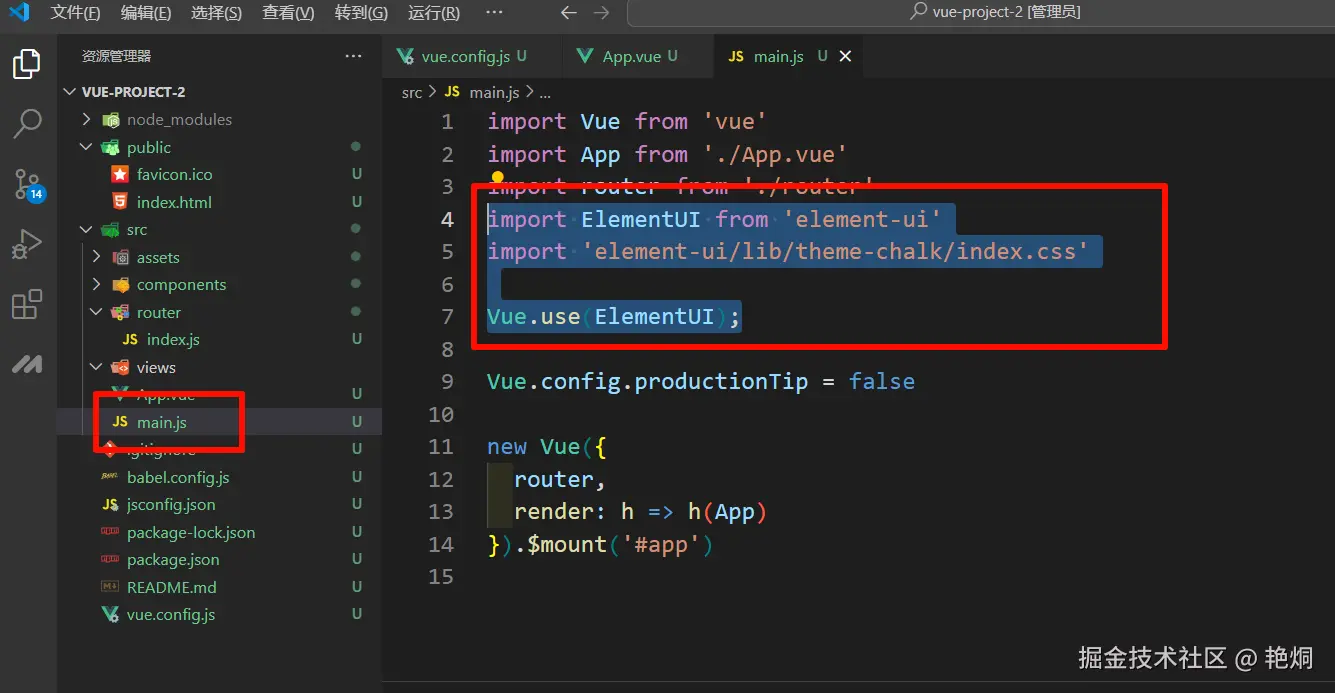The image size is (1335, 693).
Task: Click the lightbulb code action icon
Action: click(x=497, y=179)
